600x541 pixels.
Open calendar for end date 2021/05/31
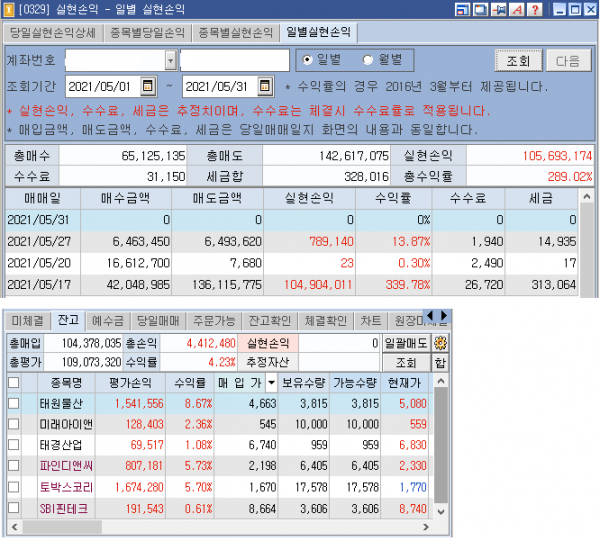pyautogui.click(x=264, y=86)
